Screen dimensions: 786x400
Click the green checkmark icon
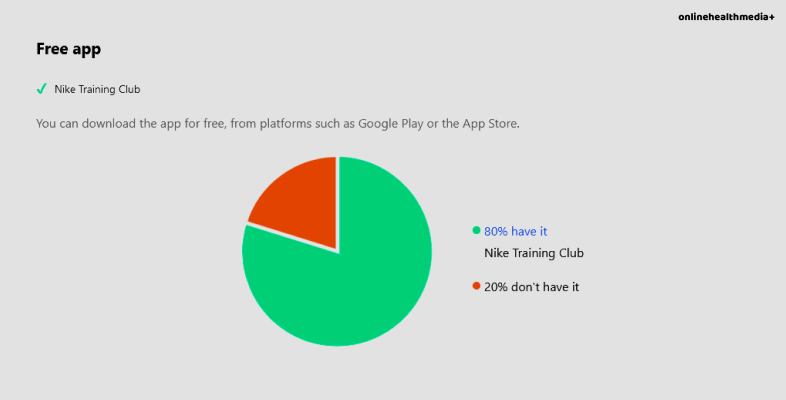[42, 89]
